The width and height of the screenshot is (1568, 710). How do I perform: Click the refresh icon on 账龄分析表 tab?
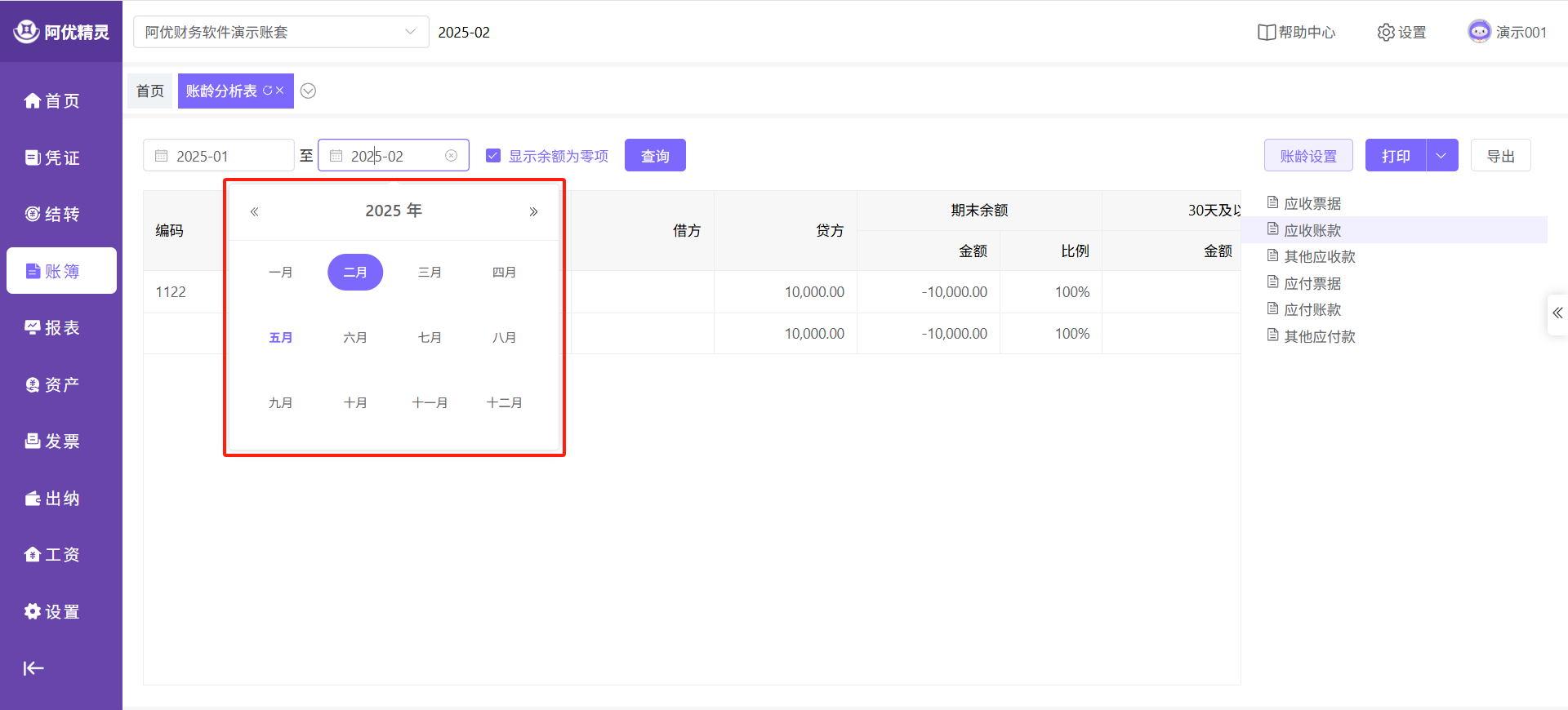[267, 91]
